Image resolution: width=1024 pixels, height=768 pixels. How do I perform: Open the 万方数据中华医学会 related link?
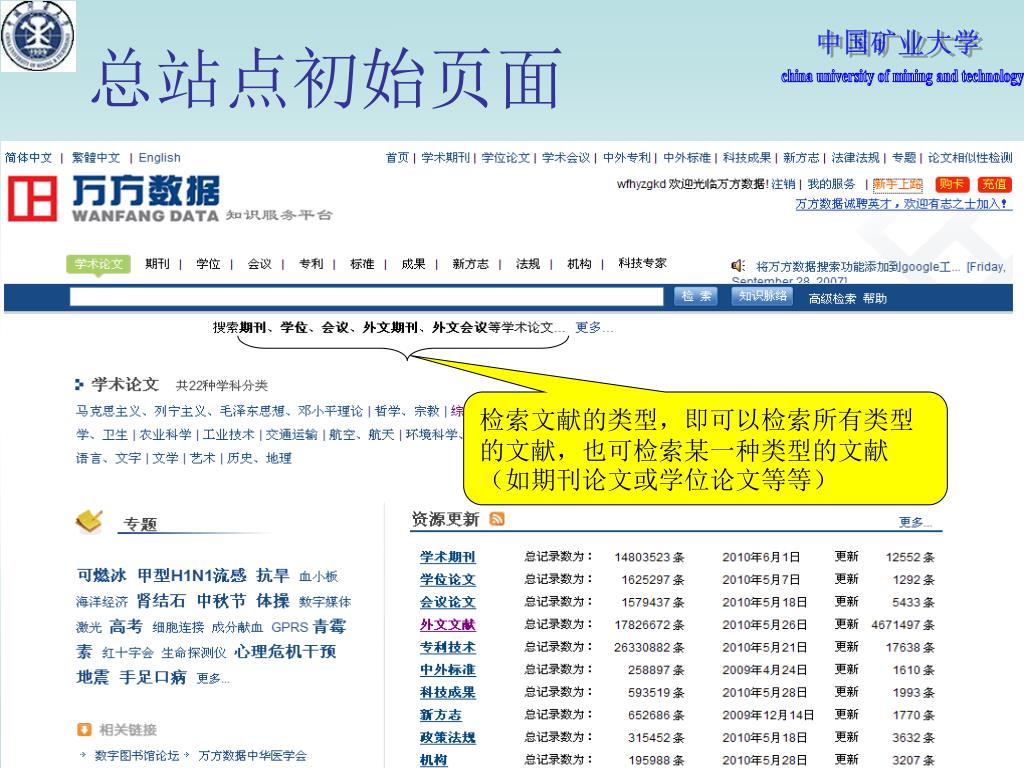[x=252, y=756]
